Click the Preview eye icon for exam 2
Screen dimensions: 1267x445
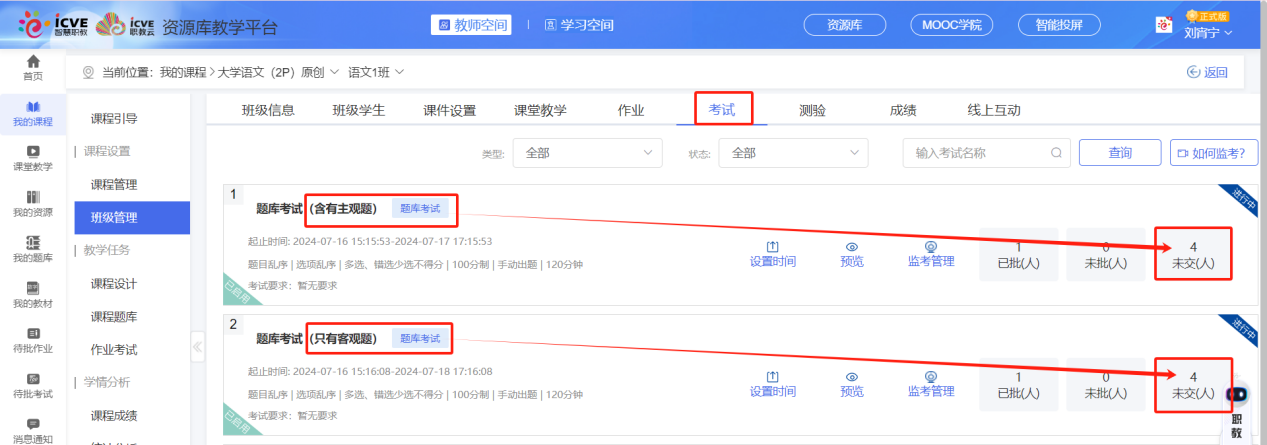[x=852, y=377]
